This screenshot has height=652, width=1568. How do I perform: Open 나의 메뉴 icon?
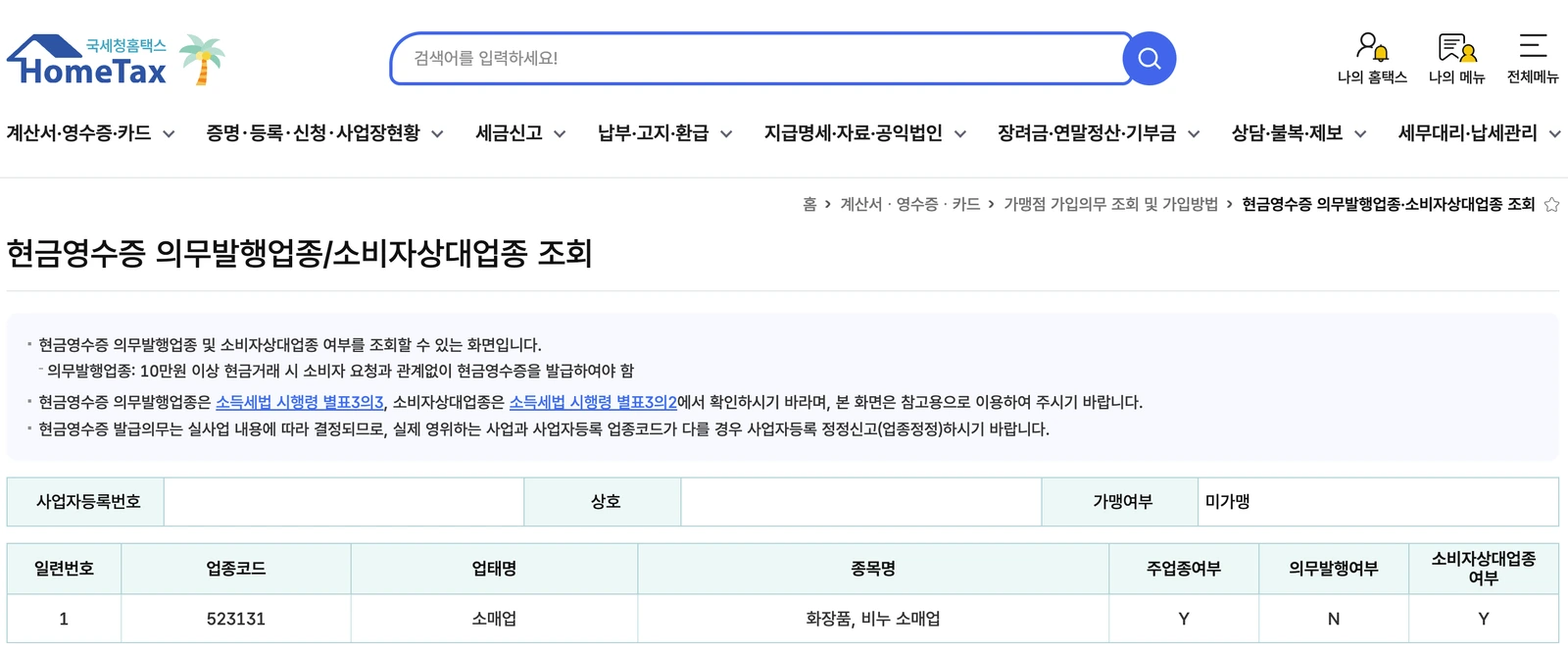coord(1456,59)
